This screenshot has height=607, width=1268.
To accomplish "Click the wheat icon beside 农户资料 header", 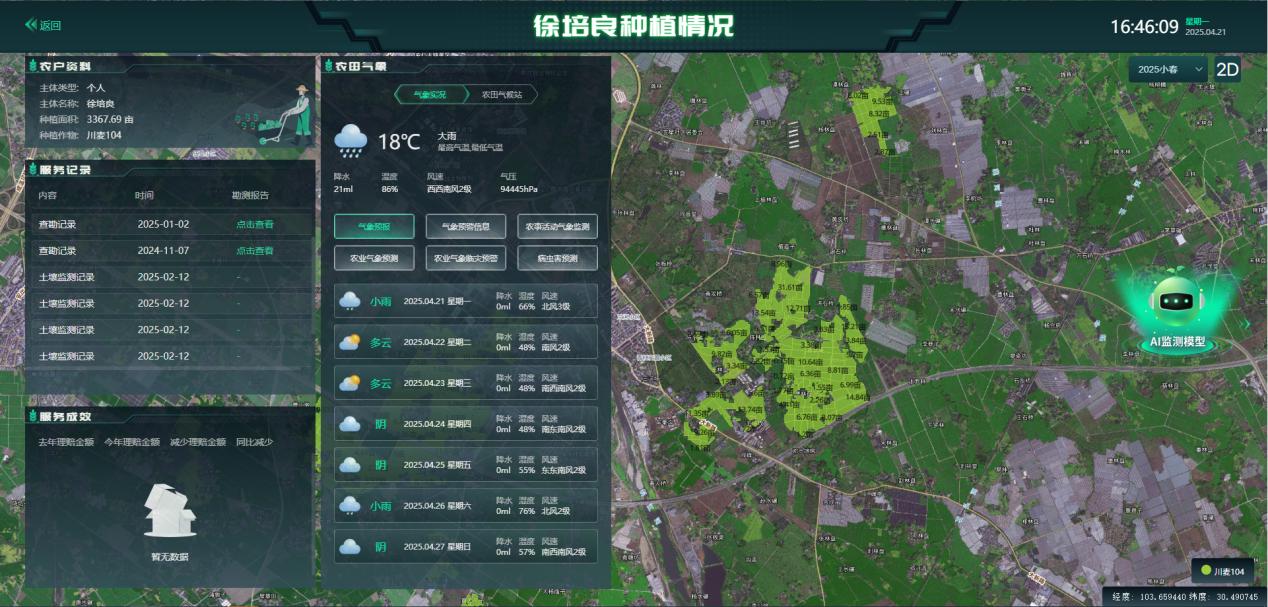I will [x=33, y=66].
